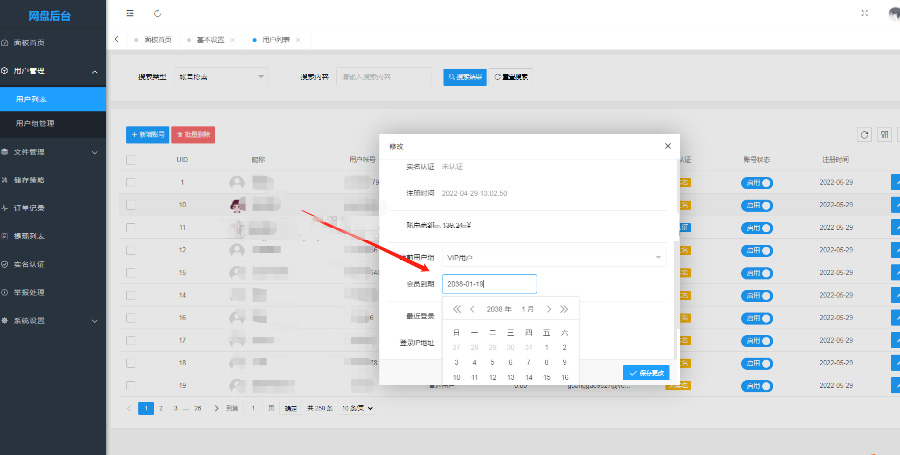Viewport: 900px width, 455px height.
Task: Go to next year in date picker
Action: (x=564, y=309)
